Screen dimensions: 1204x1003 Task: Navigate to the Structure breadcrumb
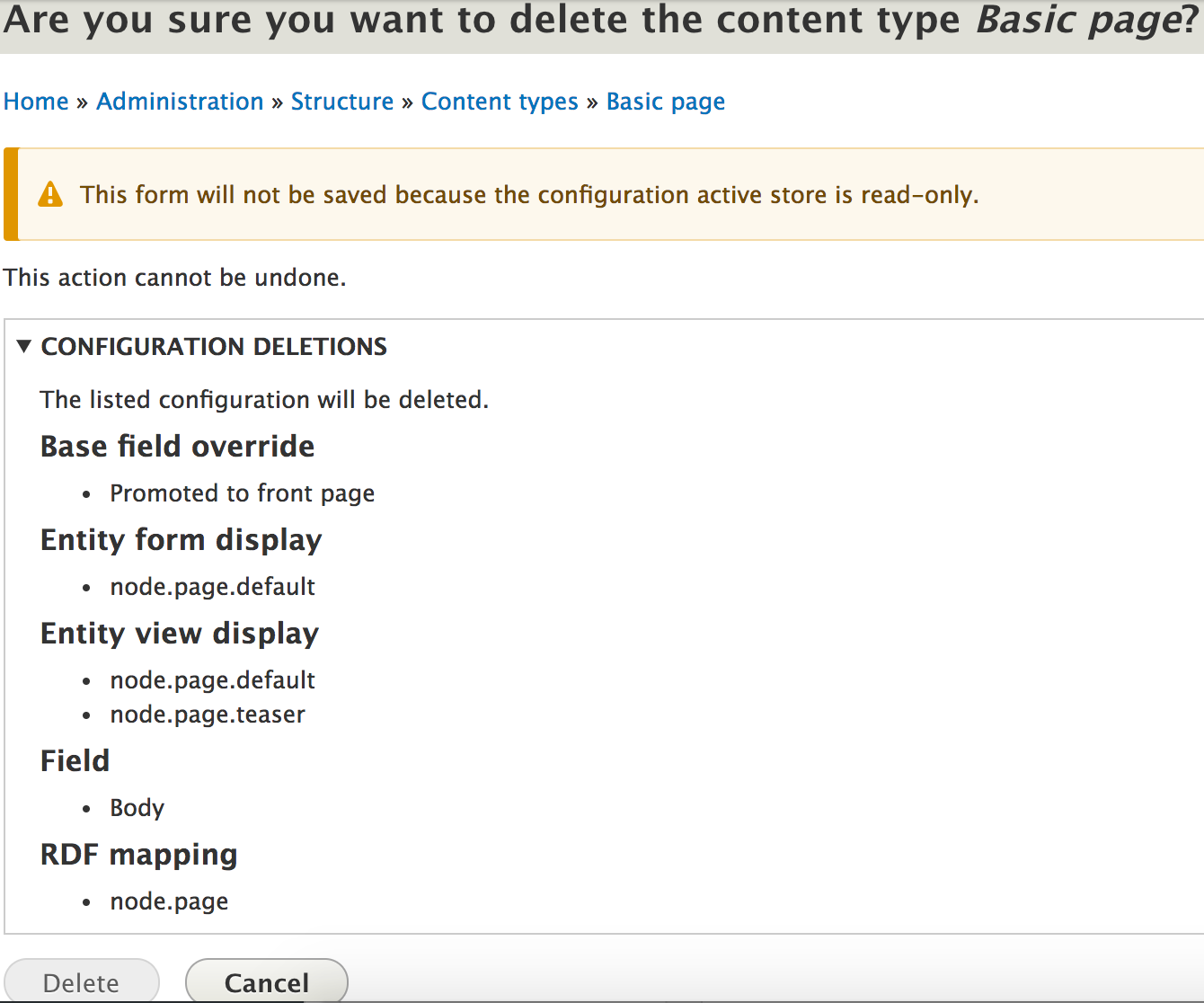tap(342, 102)
